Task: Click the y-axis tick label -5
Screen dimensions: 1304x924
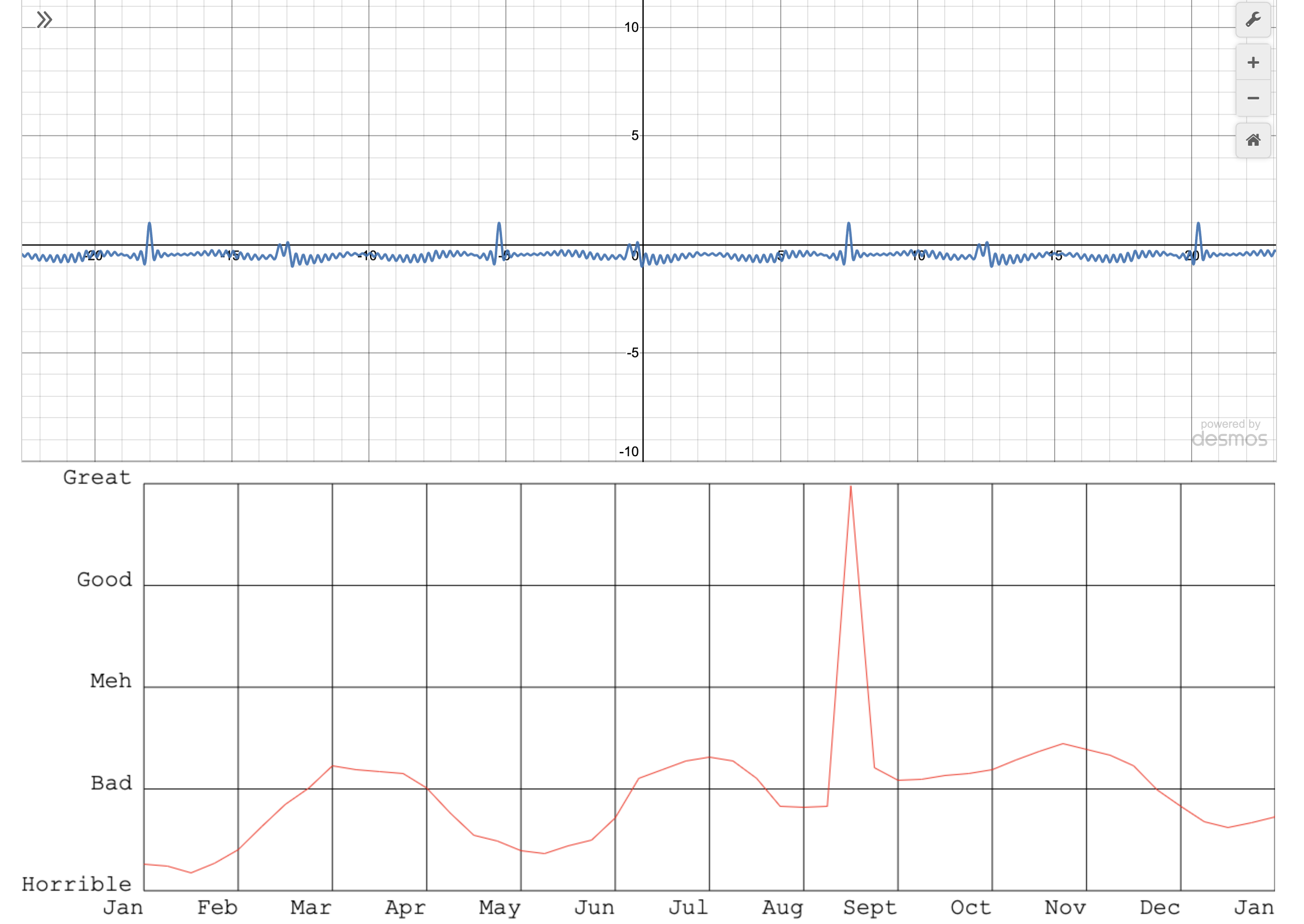Action: pos(633,353)
